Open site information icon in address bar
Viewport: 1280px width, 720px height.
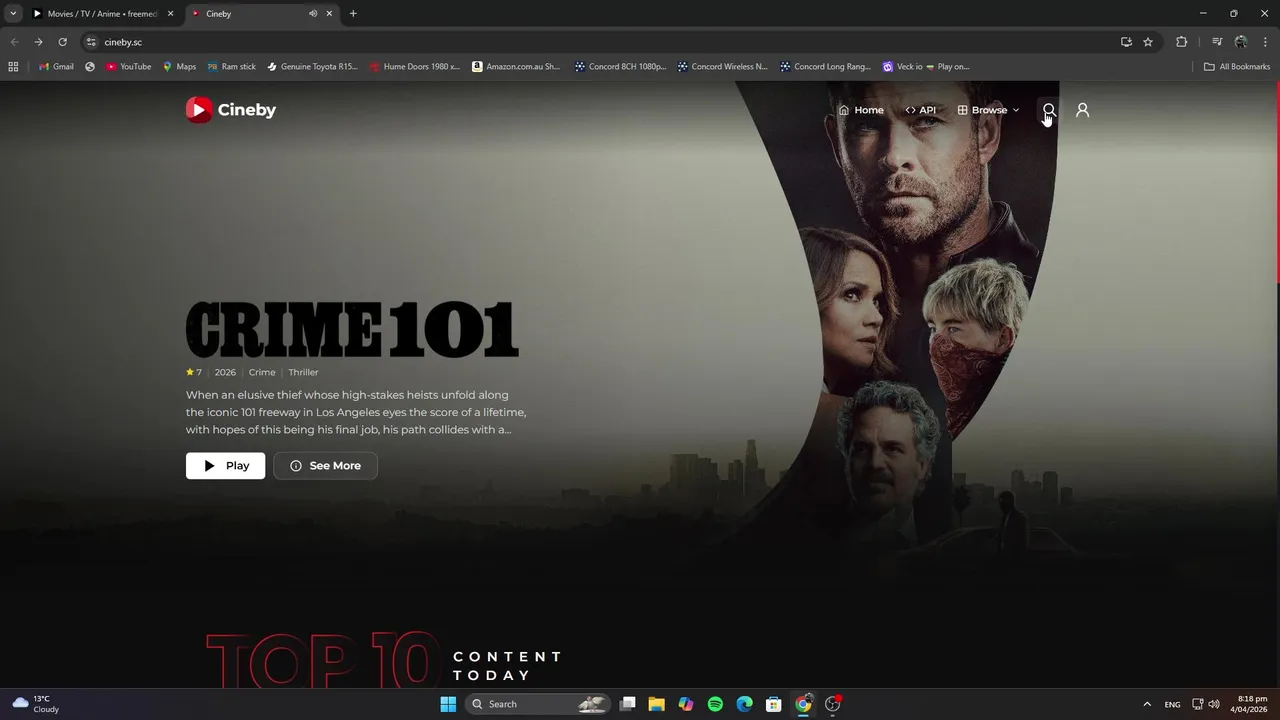[91, 42]
